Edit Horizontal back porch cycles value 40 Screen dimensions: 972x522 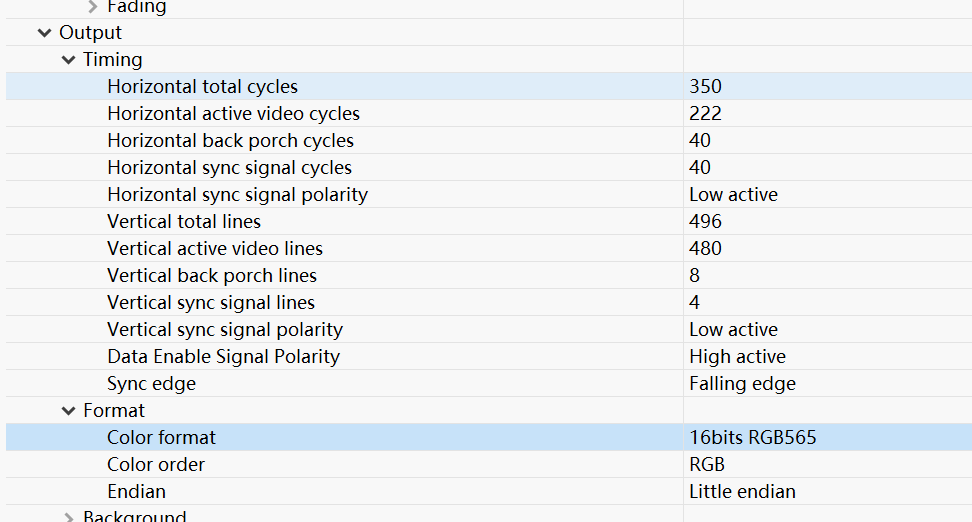pos(700,140)
